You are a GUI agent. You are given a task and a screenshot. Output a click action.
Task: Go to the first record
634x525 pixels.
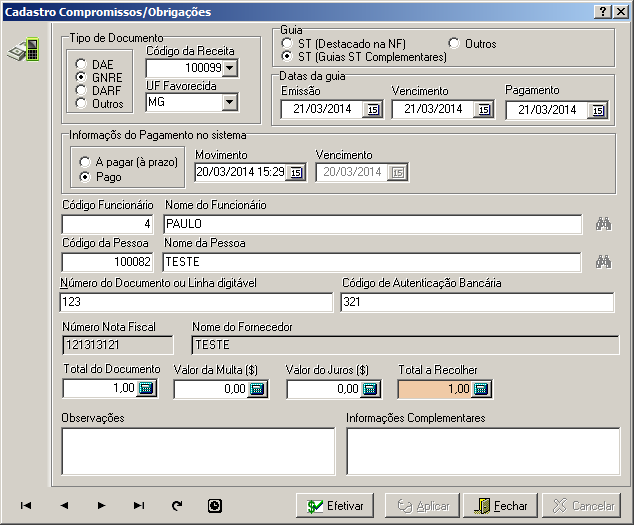[26, 506]
